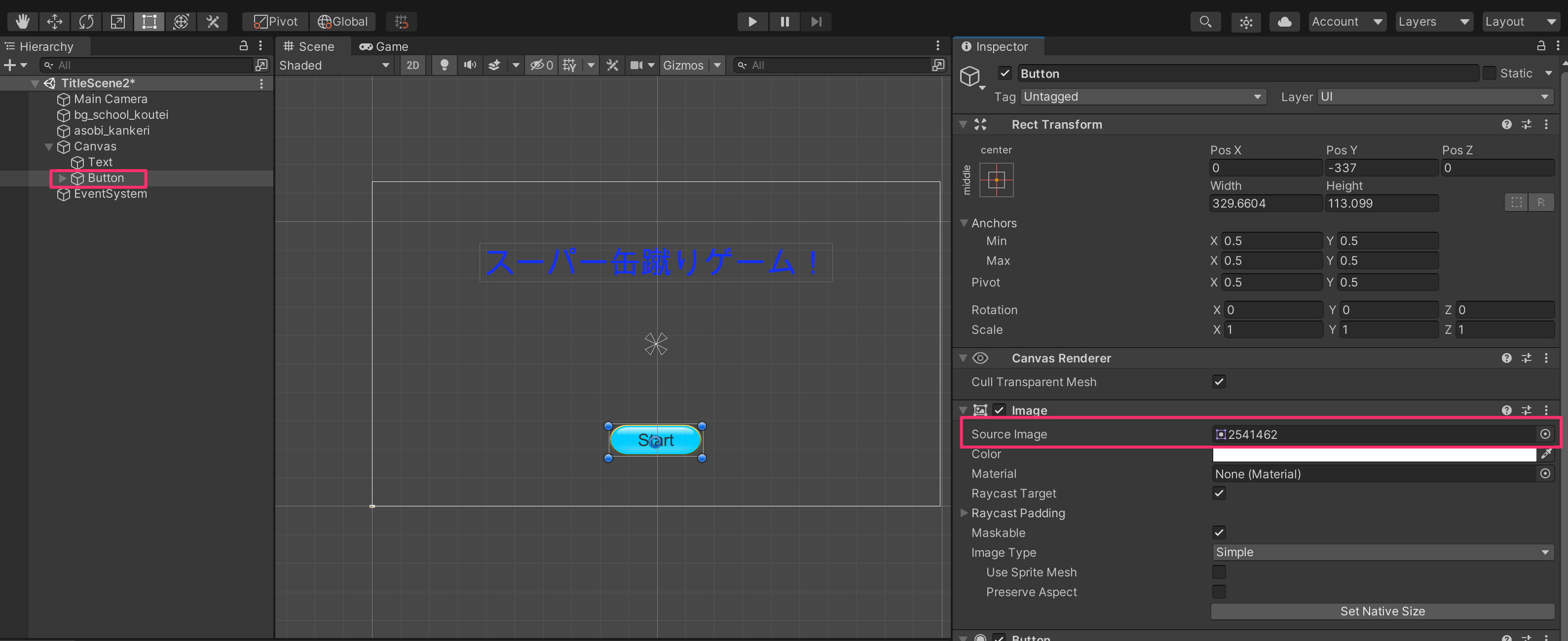Select the Hand tool in toolbar

[x=23, y=22]
